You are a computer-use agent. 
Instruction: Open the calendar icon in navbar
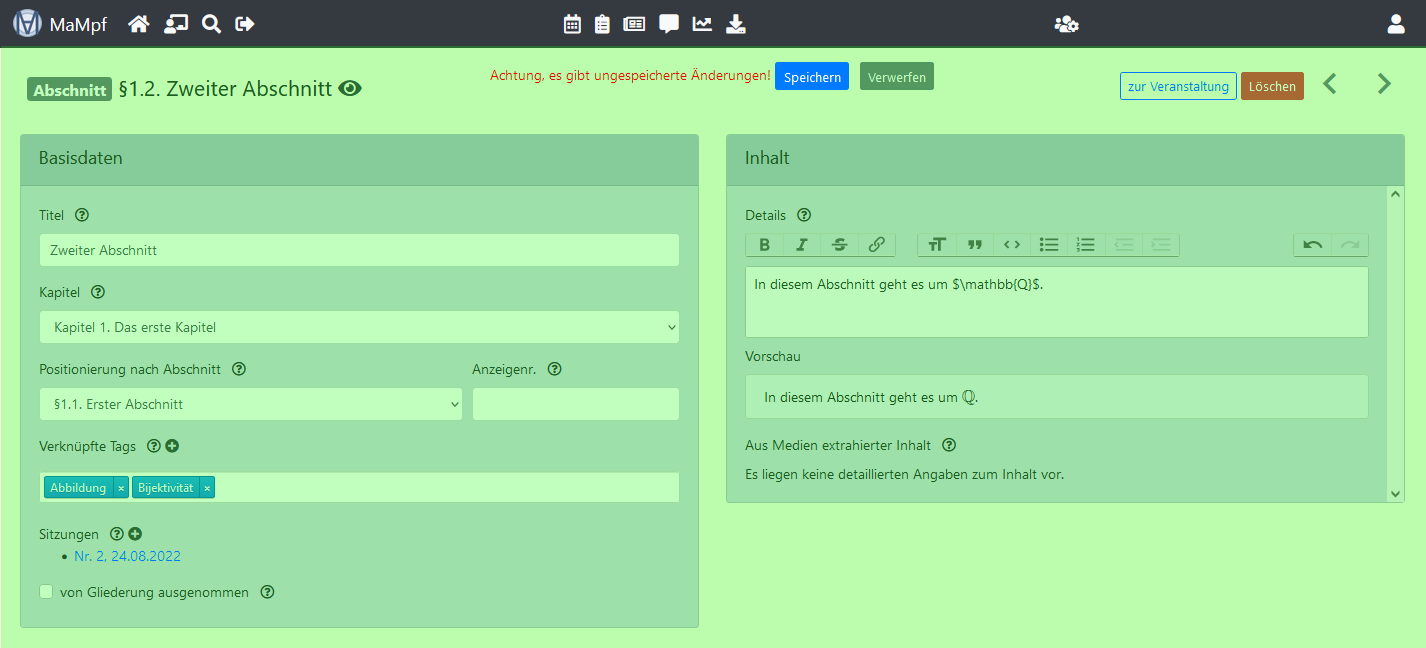(572, 24)
